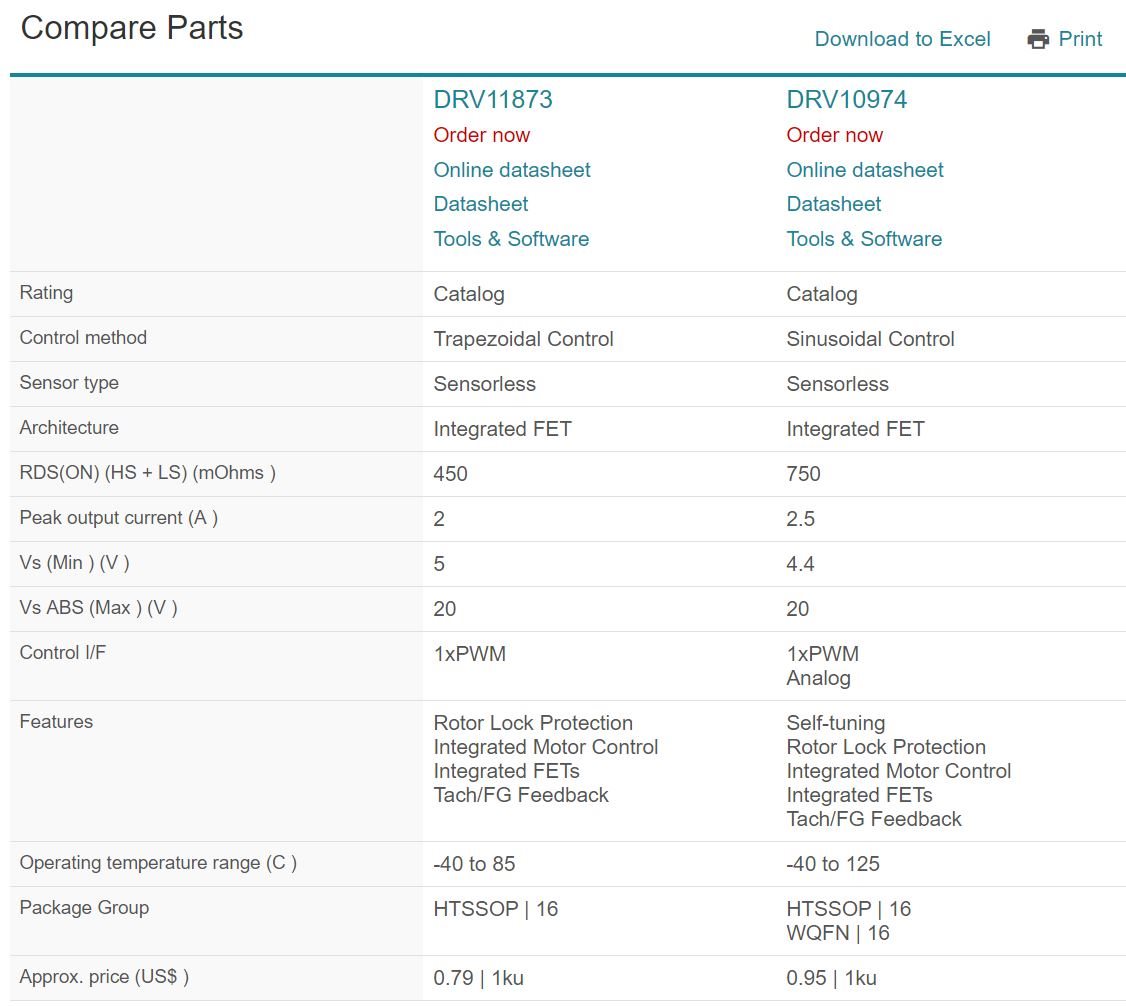The width and height of the screenshot is (1126, 1006).
Task: View Tools & Software for DRV11873
Action: pyautogui.click(x=511, y=239)
